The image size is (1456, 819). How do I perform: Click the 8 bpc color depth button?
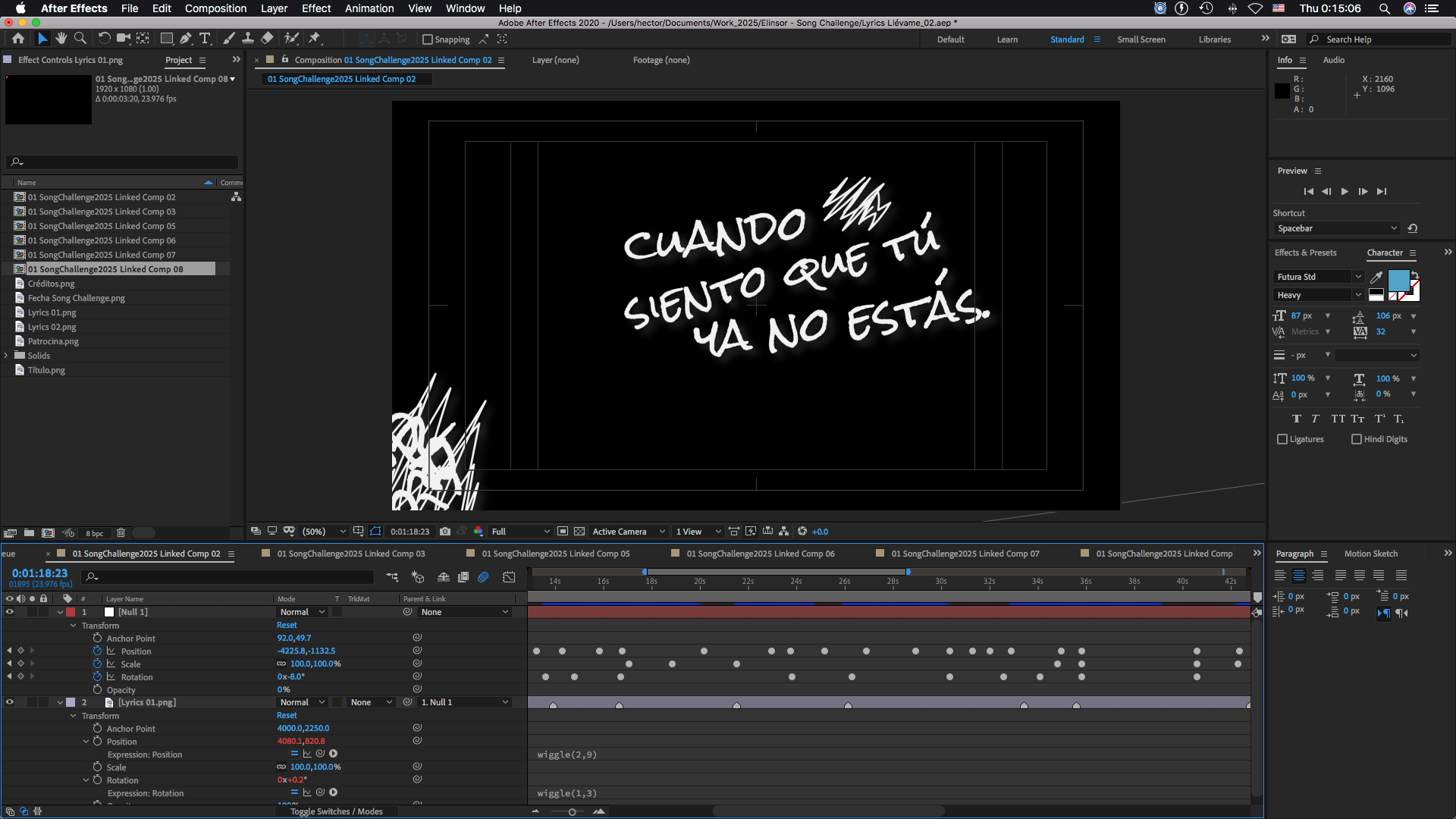[94, 534]
